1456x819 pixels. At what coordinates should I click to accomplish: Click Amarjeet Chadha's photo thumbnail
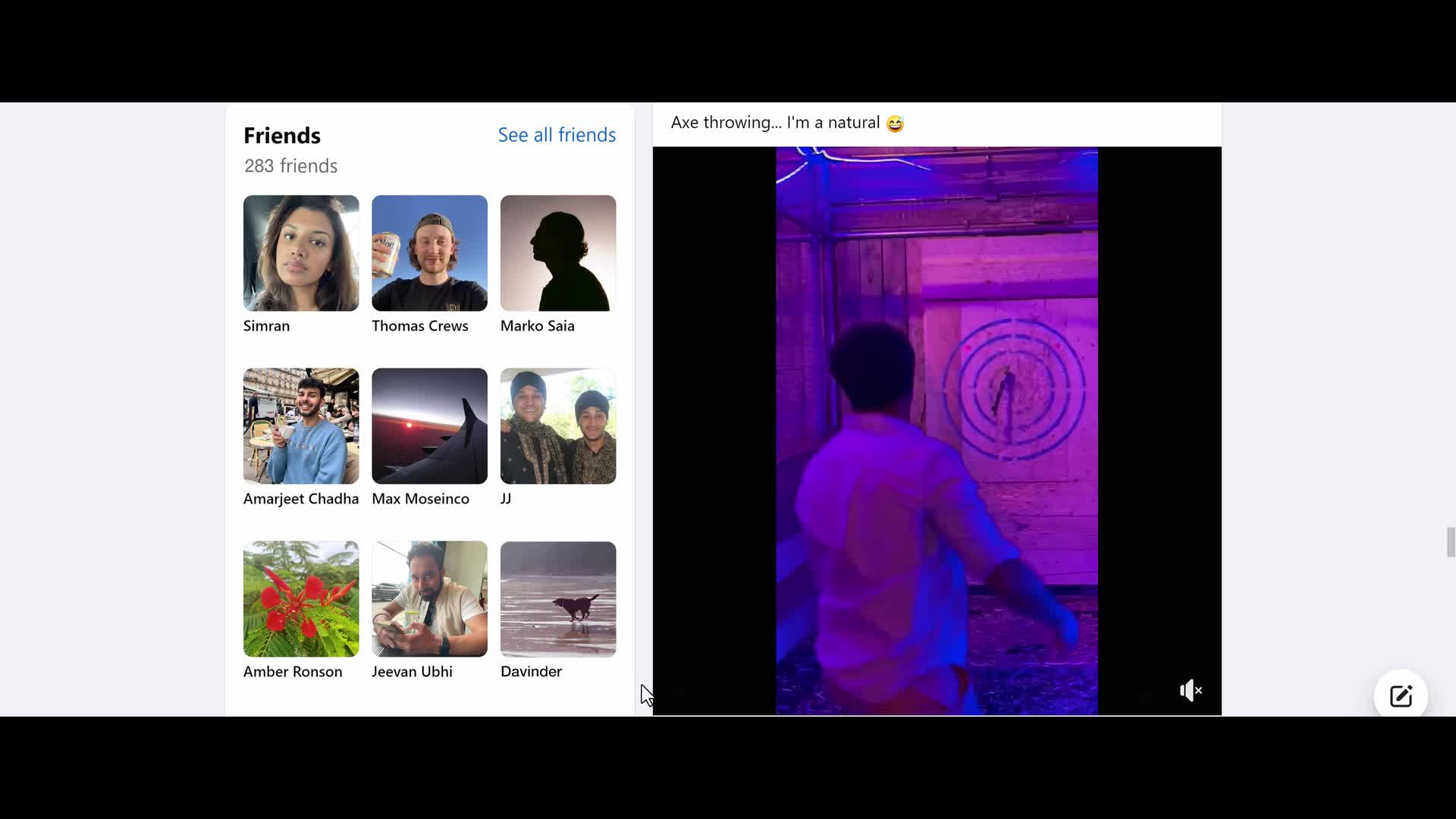point(301,426)
